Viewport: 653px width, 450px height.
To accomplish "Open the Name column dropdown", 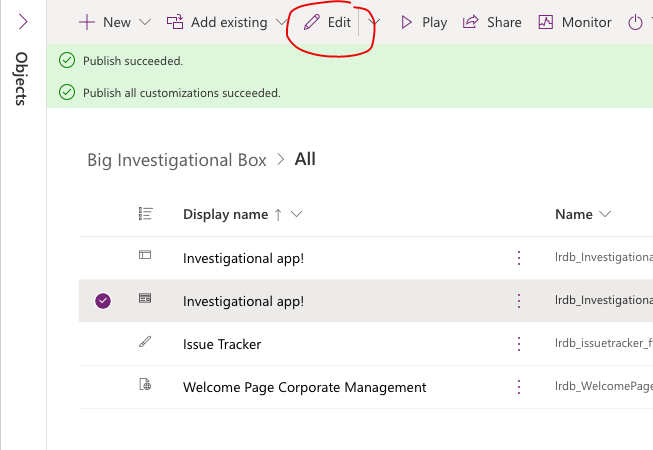I will [605, 214].
